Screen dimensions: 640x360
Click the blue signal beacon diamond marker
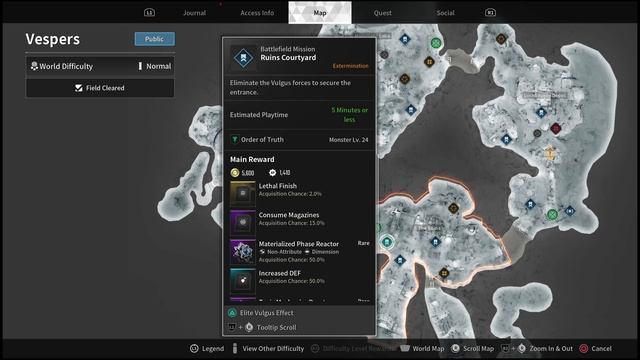point(569,211)
